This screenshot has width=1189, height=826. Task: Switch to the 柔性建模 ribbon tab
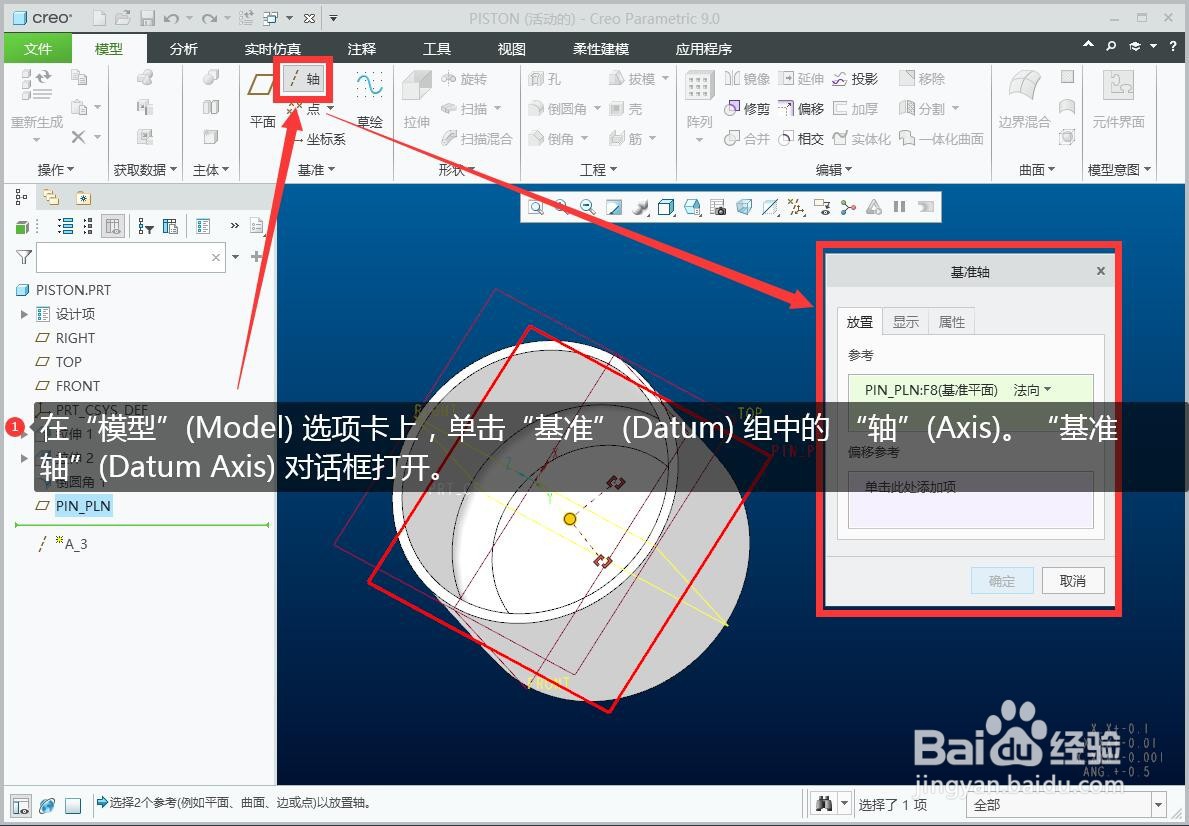tap(601, 49)
